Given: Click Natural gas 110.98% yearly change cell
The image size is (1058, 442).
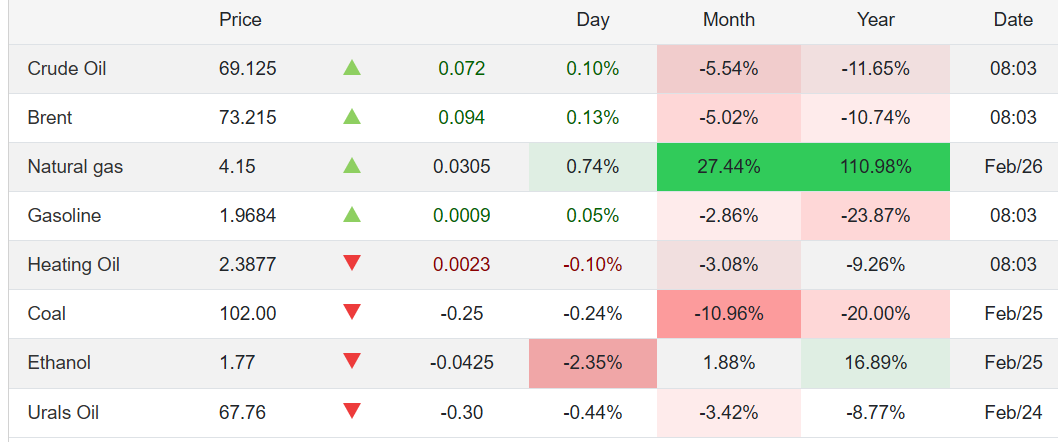Looking at the screenshot, I should tap(875, 167).
